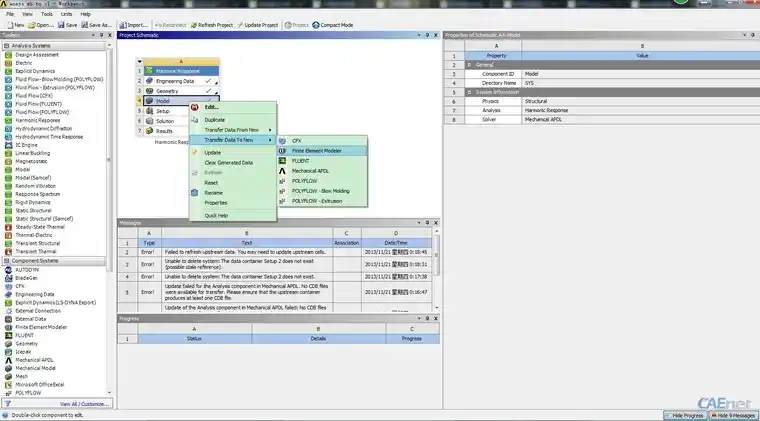760x421 pixels.
Task: Select Explicit Dynamics in Toolbox
Action: tap(35, 71)
